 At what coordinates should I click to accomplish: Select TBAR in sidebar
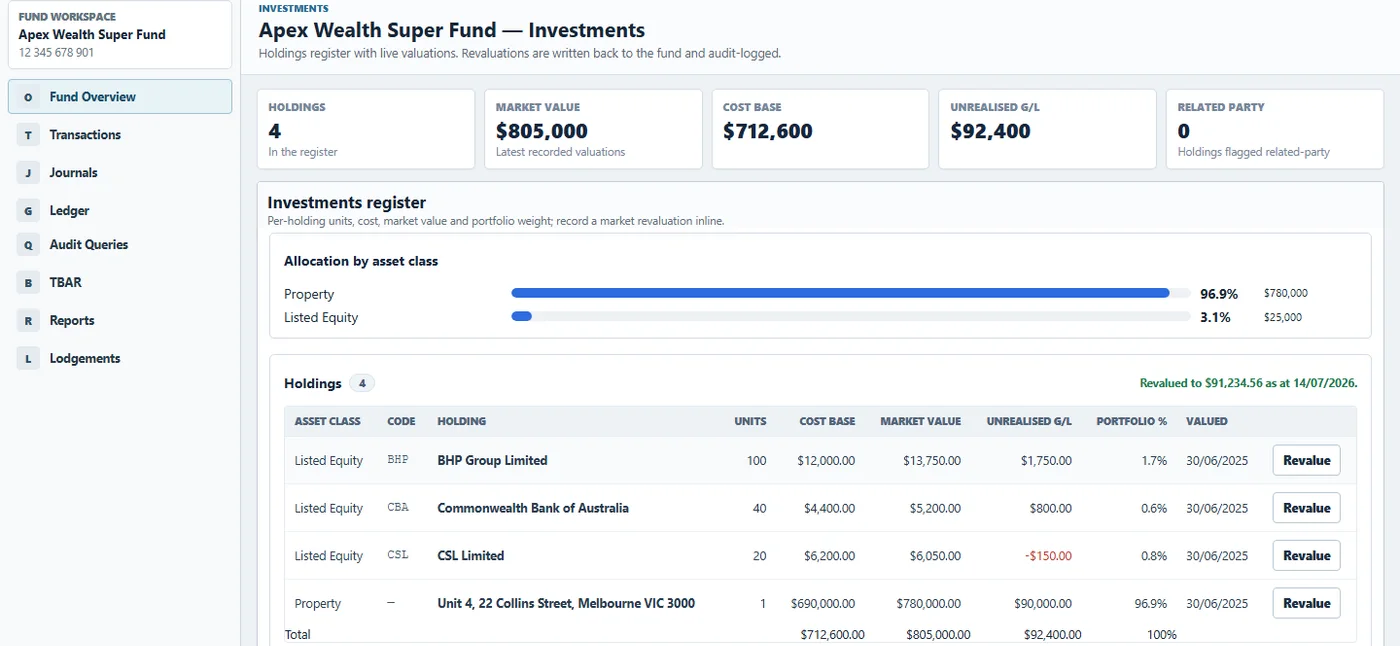[x=120, y=283]
